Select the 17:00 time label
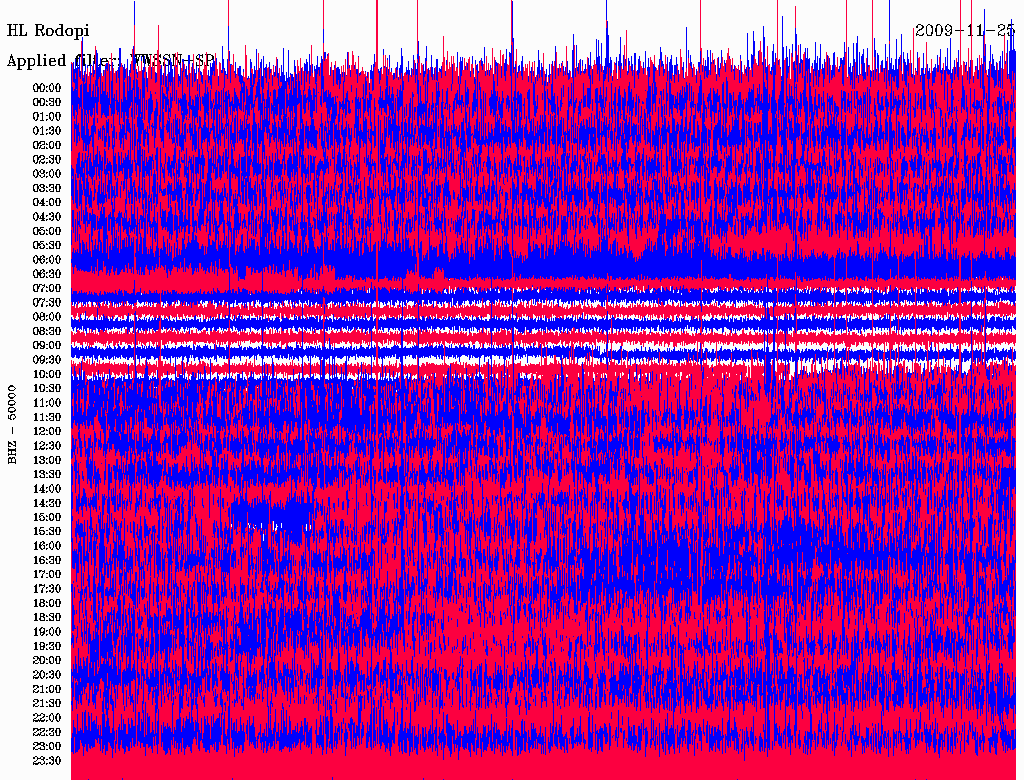The width and height of the screenshot is (1024, 780). tap(47, 575)
